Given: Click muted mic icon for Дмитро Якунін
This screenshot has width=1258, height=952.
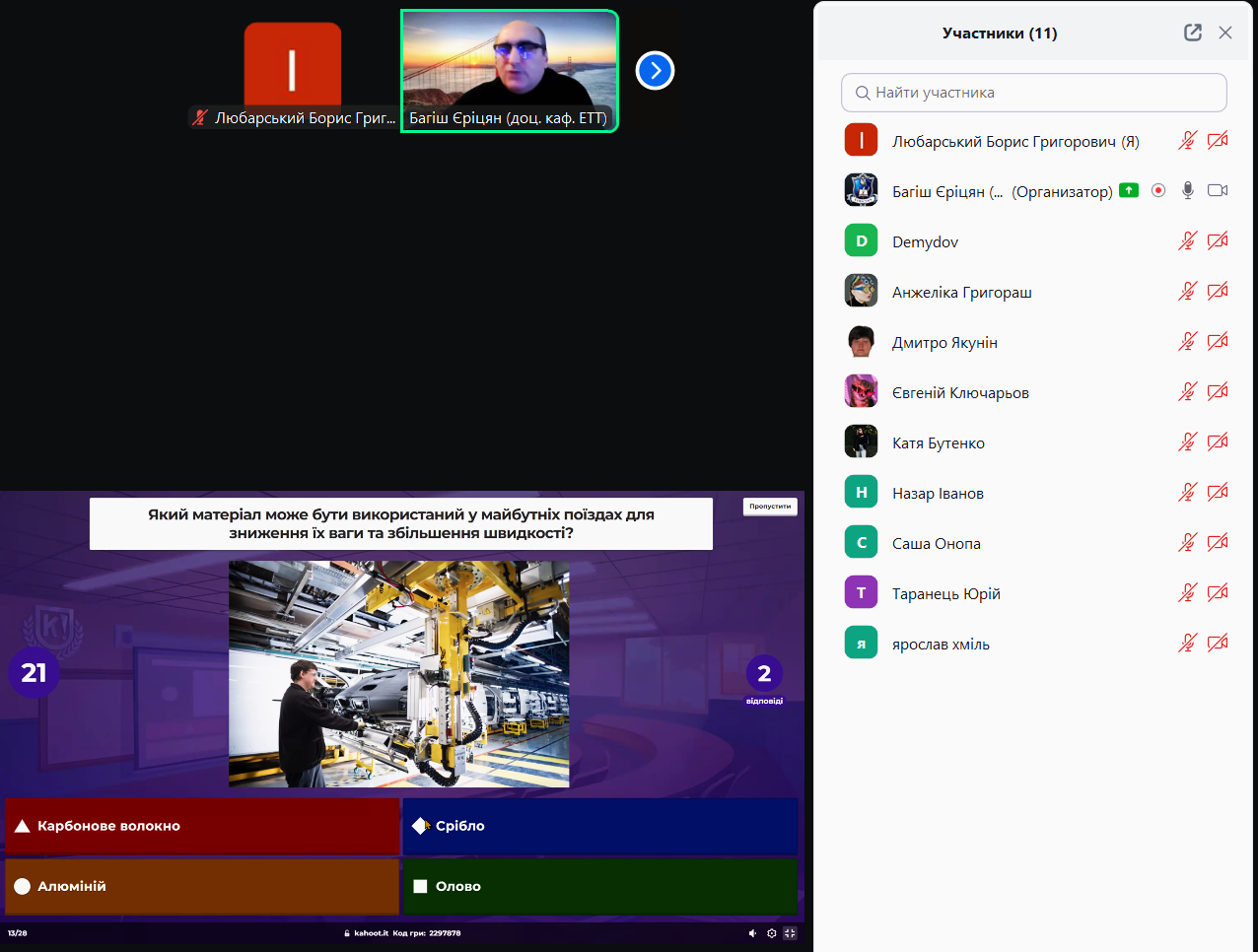Looking at the screenshot, I should [x=1188, y=341].
